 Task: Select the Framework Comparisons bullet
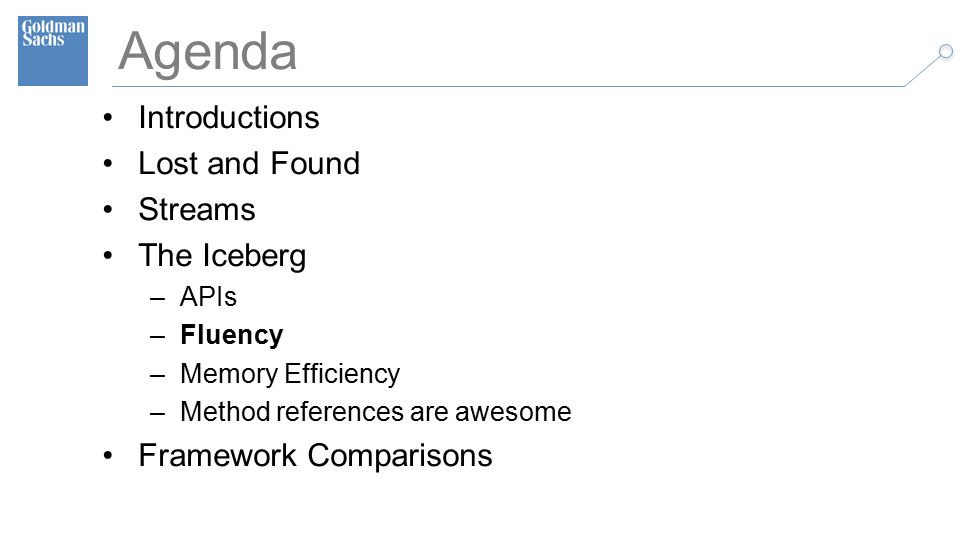[x=315, y=456]
